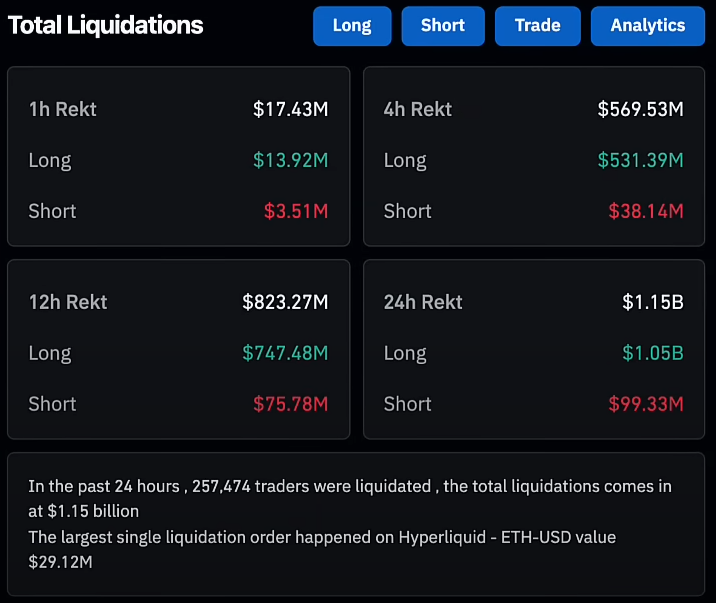
Task: Click the Long button
Action: (351, 26)
